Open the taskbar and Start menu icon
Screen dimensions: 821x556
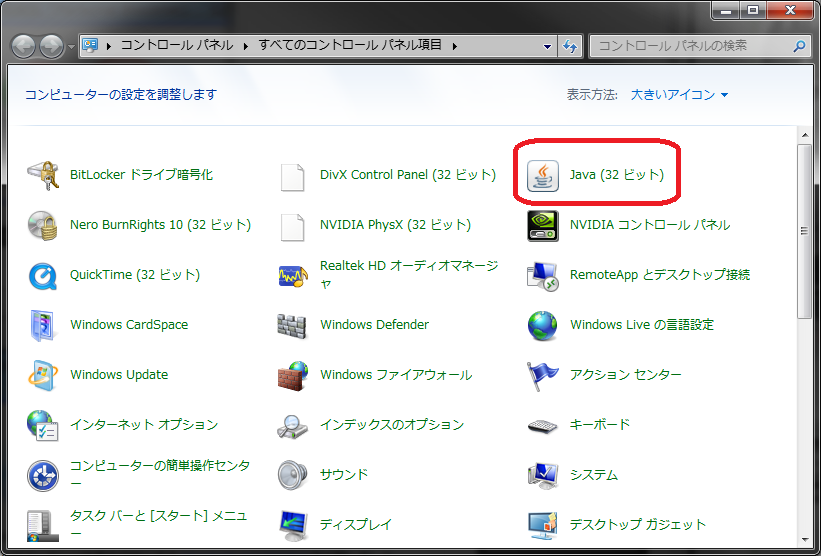point(42,525)
